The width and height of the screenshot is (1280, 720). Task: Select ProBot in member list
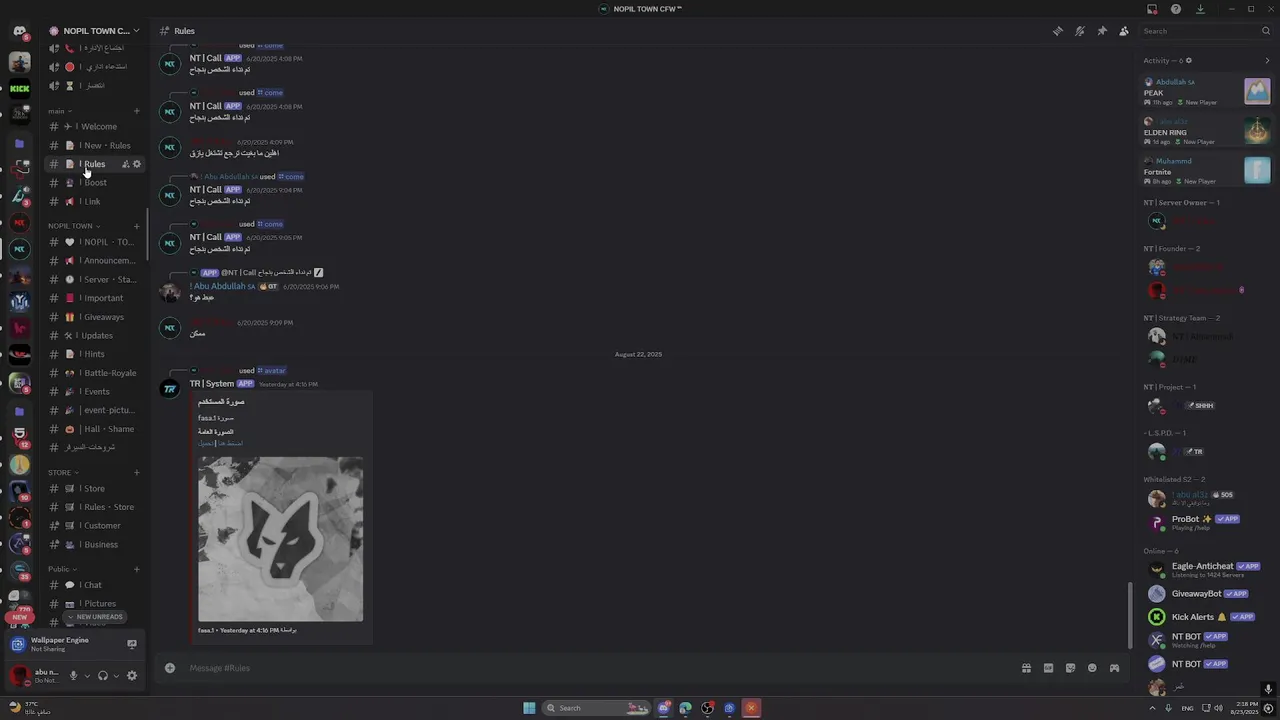1204,522
